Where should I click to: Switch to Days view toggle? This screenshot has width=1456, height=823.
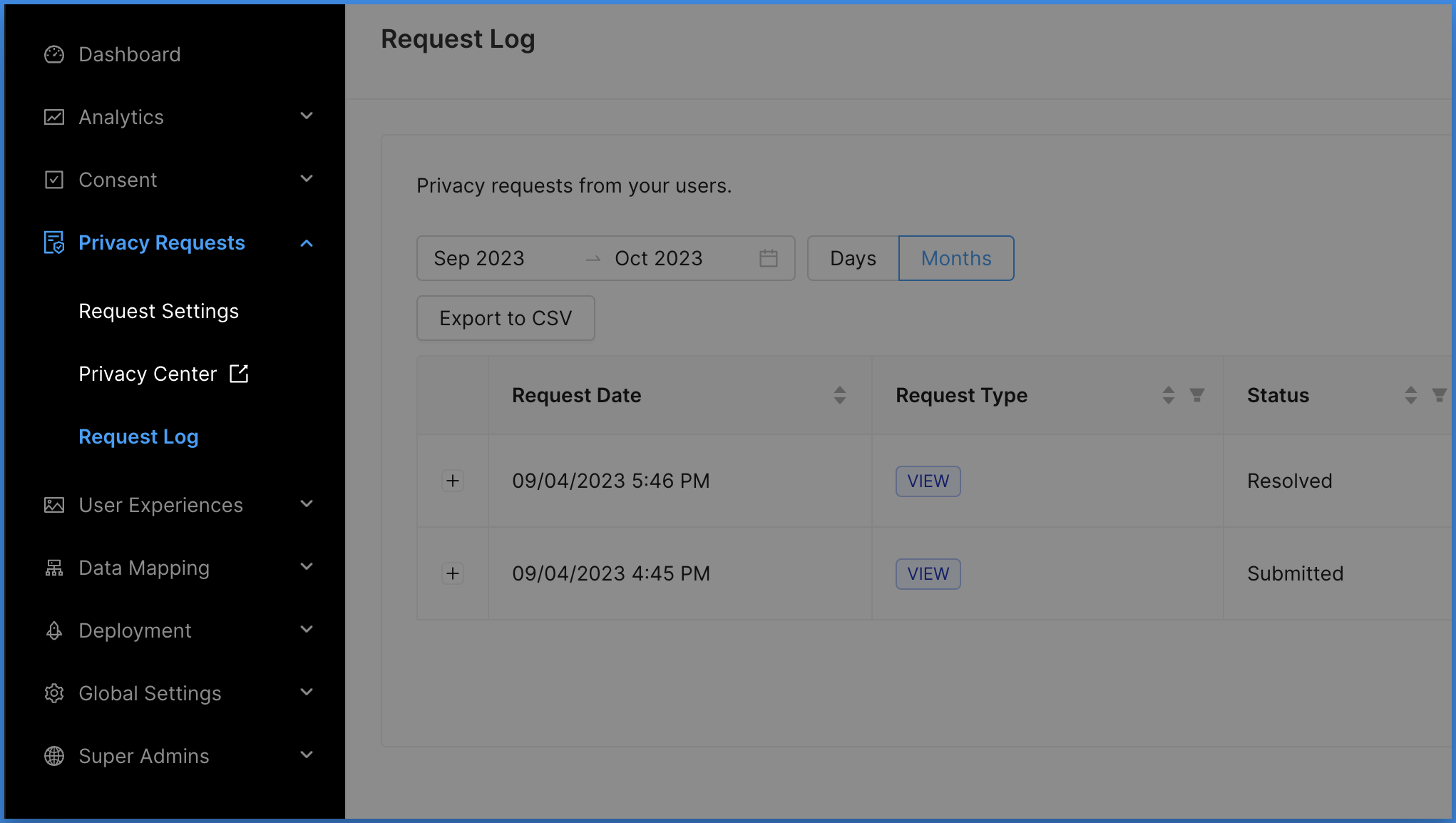point(854,258)
